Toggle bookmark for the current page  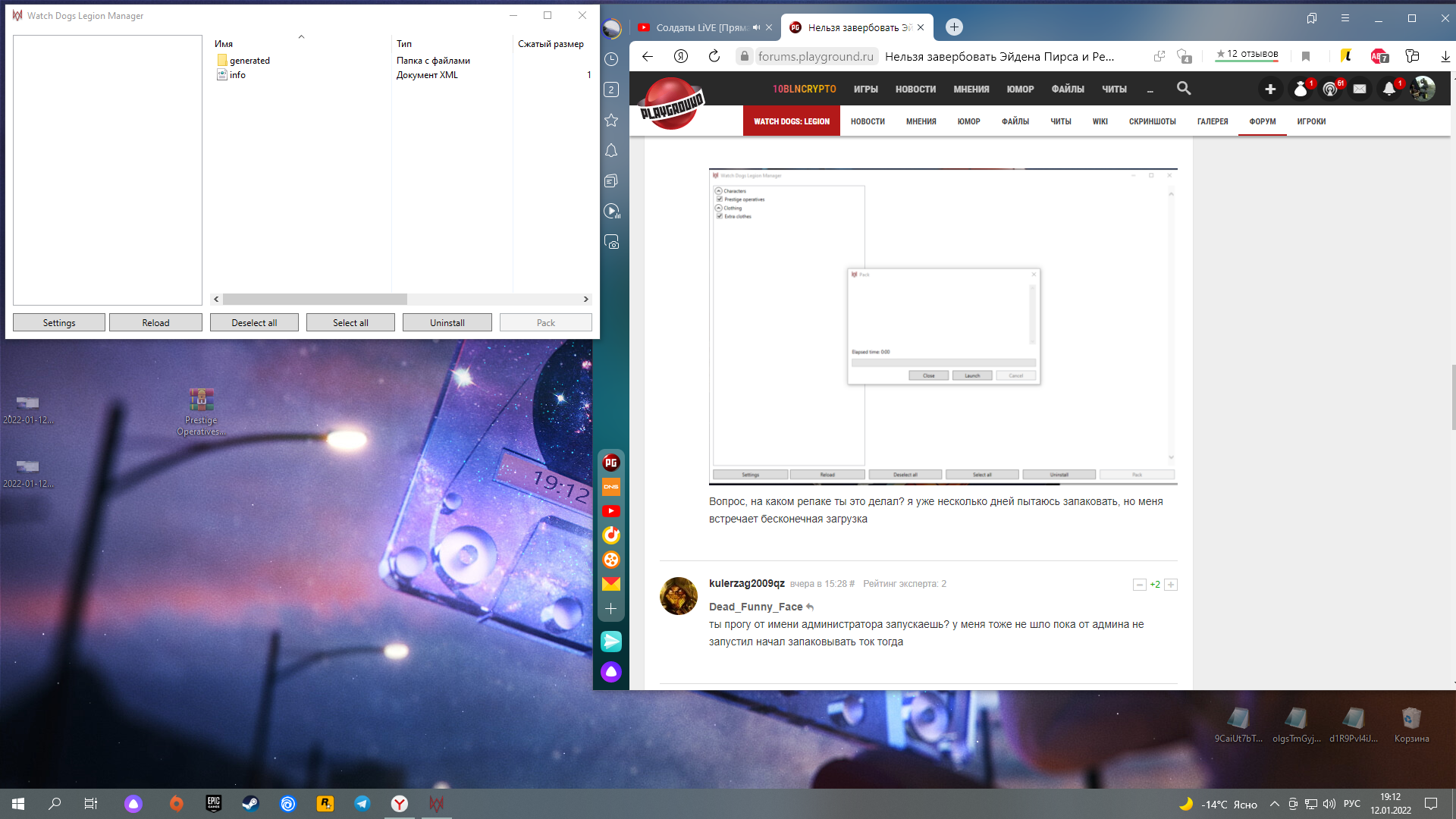[1306, 56]
